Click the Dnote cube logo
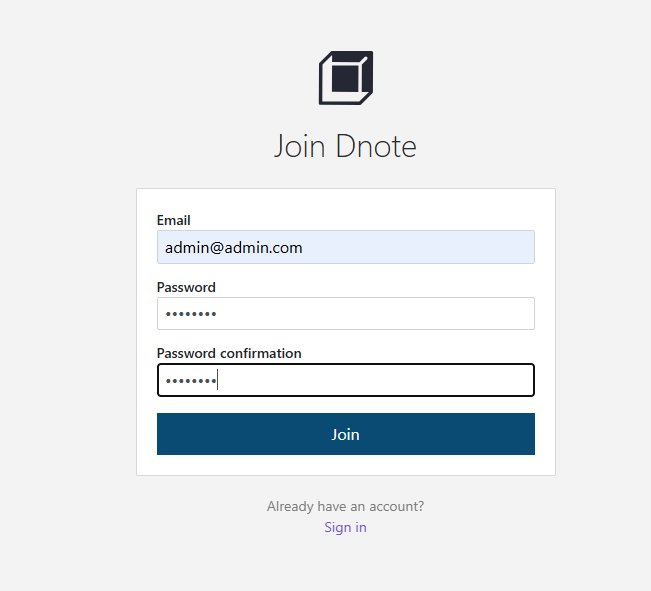The height and width of the screenshot is (591, 651). 345,78
